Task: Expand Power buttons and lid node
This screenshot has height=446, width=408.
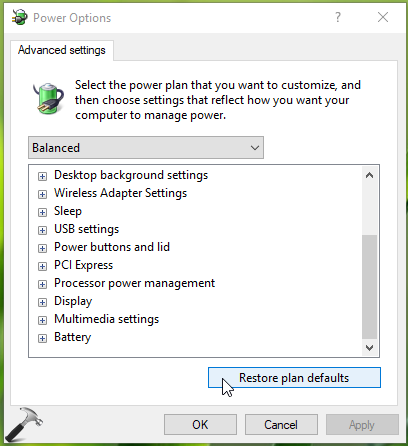Action: [x=42, y=248]
